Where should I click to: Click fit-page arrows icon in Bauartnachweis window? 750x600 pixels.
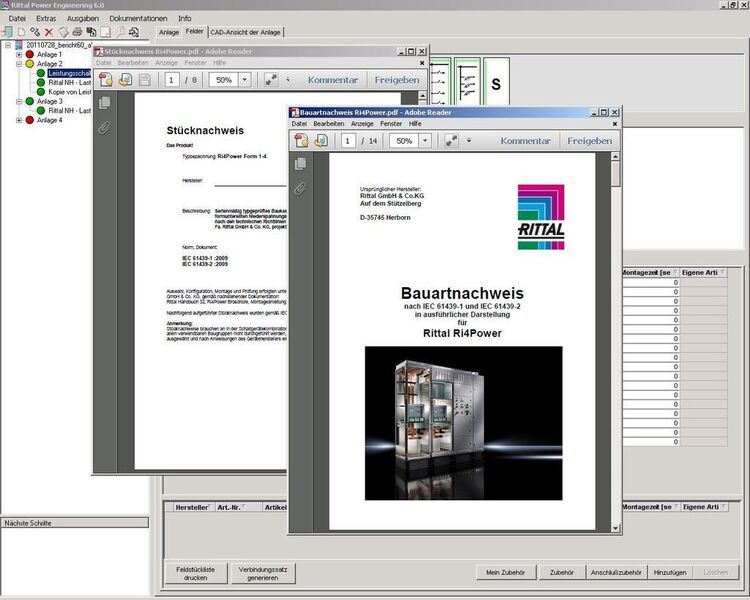451,141
